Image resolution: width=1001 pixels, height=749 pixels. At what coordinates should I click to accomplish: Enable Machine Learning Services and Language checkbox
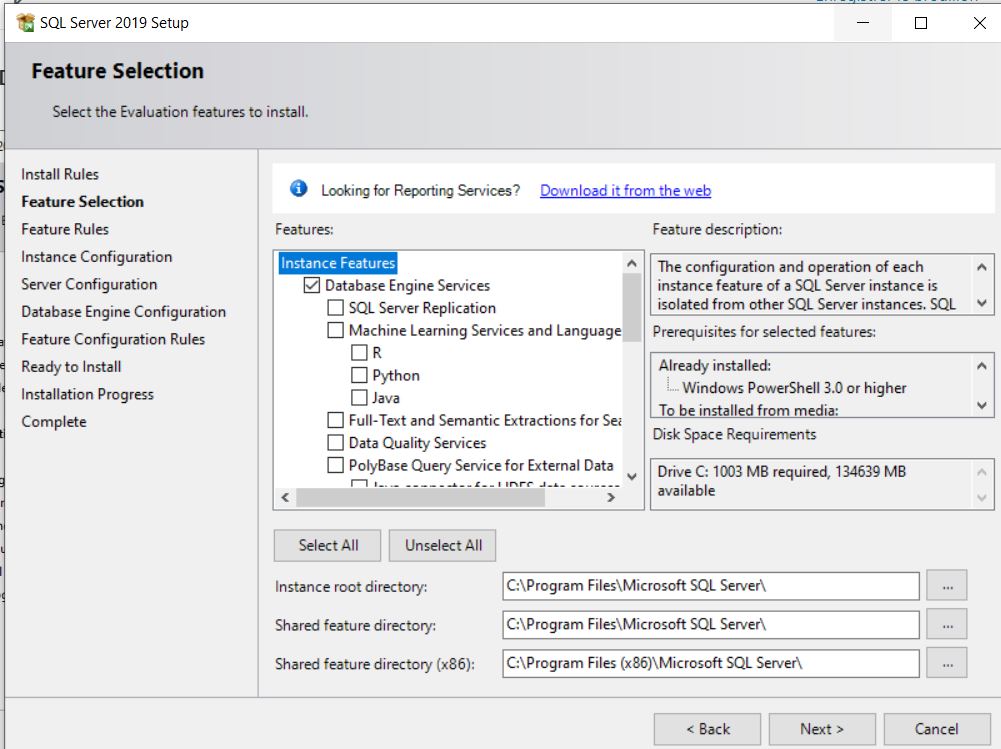pyautogui.click(x=335, y=330)
